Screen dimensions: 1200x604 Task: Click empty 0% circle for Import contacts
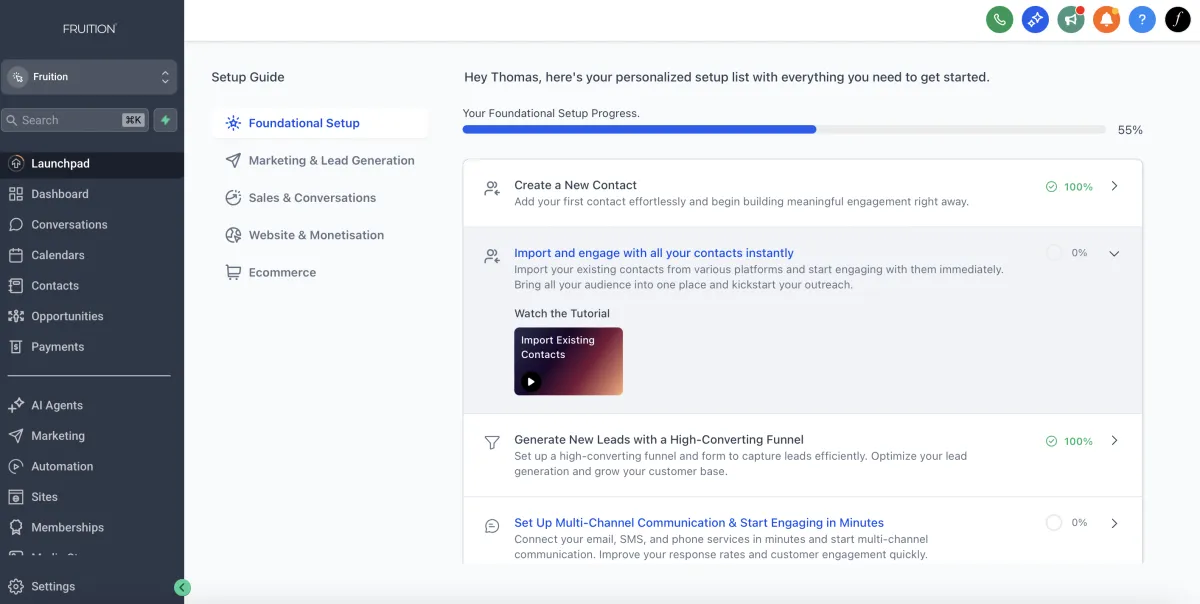[x=1053, y=253]
